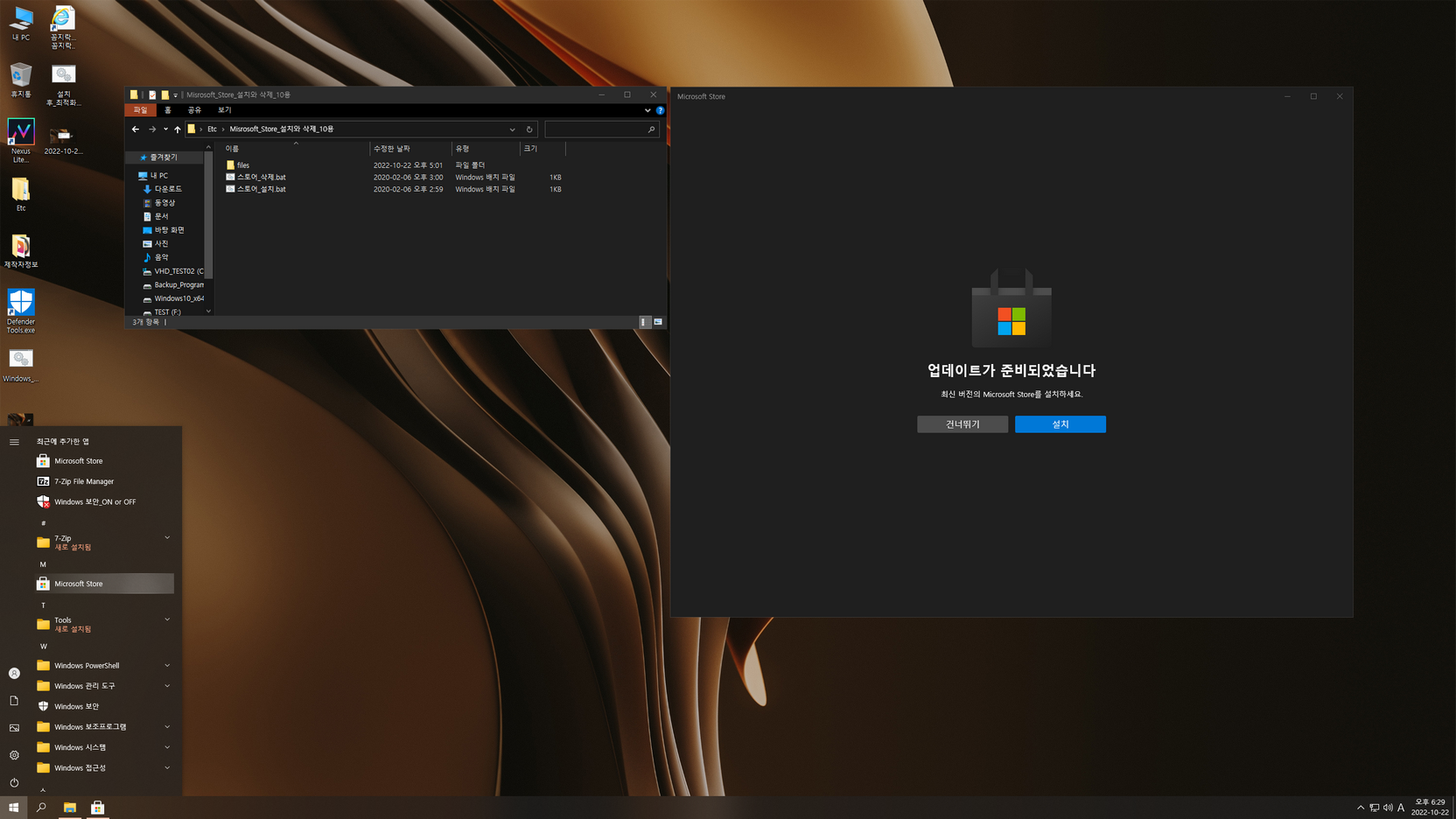Expand the 7-Zip folder in Start menu

coord(105,542)
